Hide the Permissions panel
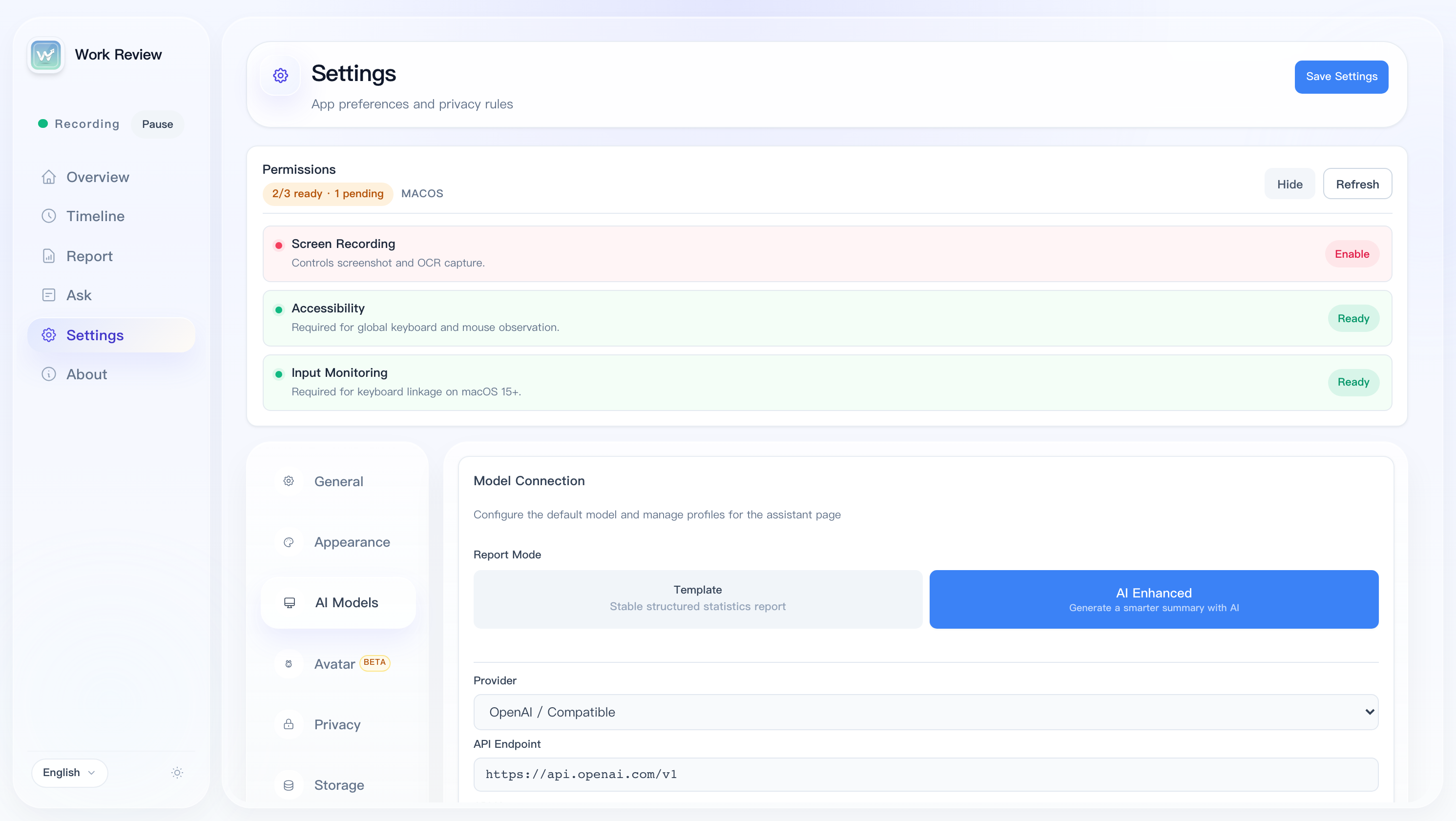This screenshot has width=1456, height=821. 1290,184
